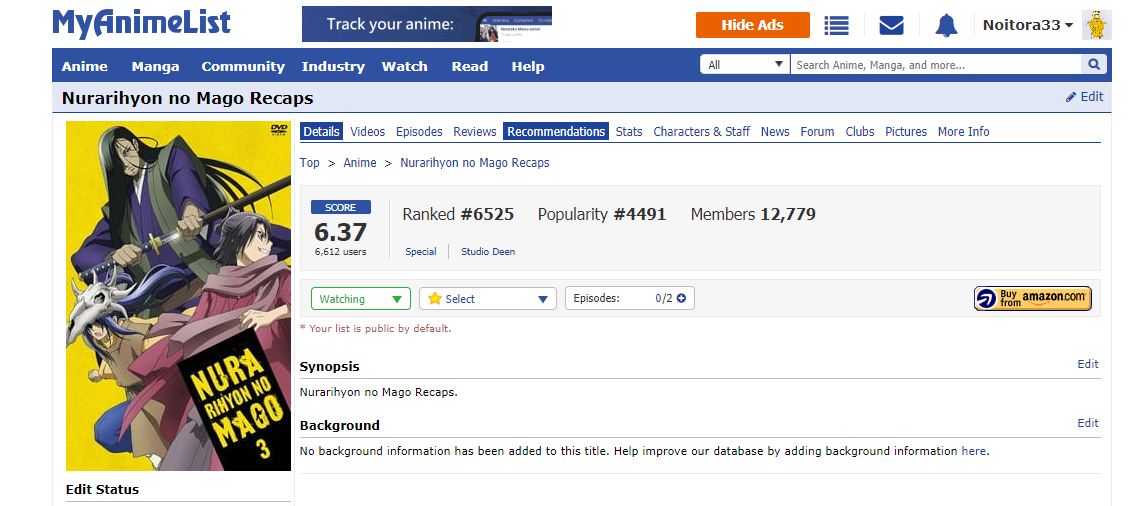
Task: Open the score Select dropdown
Action: click(487, 299)
